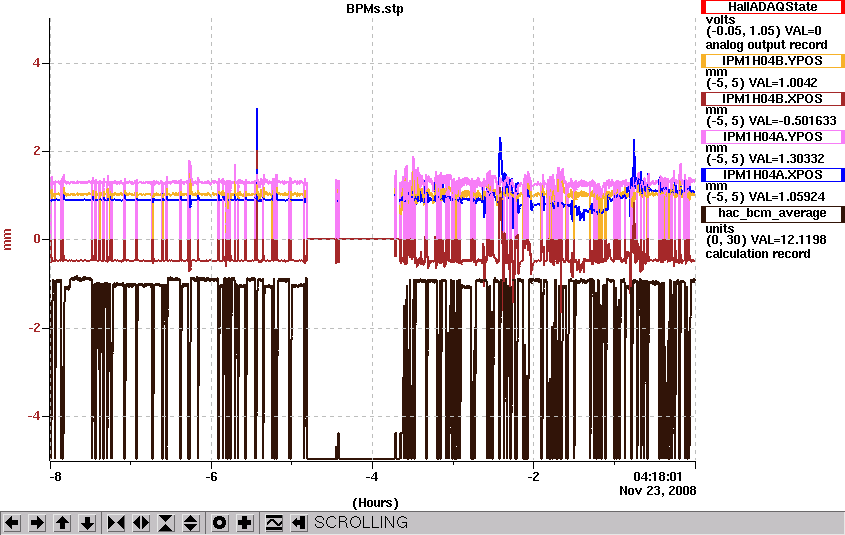Click the vertical mm axis unit label
The height and width of the screenshot is (535, 845).
pos(8,239)
